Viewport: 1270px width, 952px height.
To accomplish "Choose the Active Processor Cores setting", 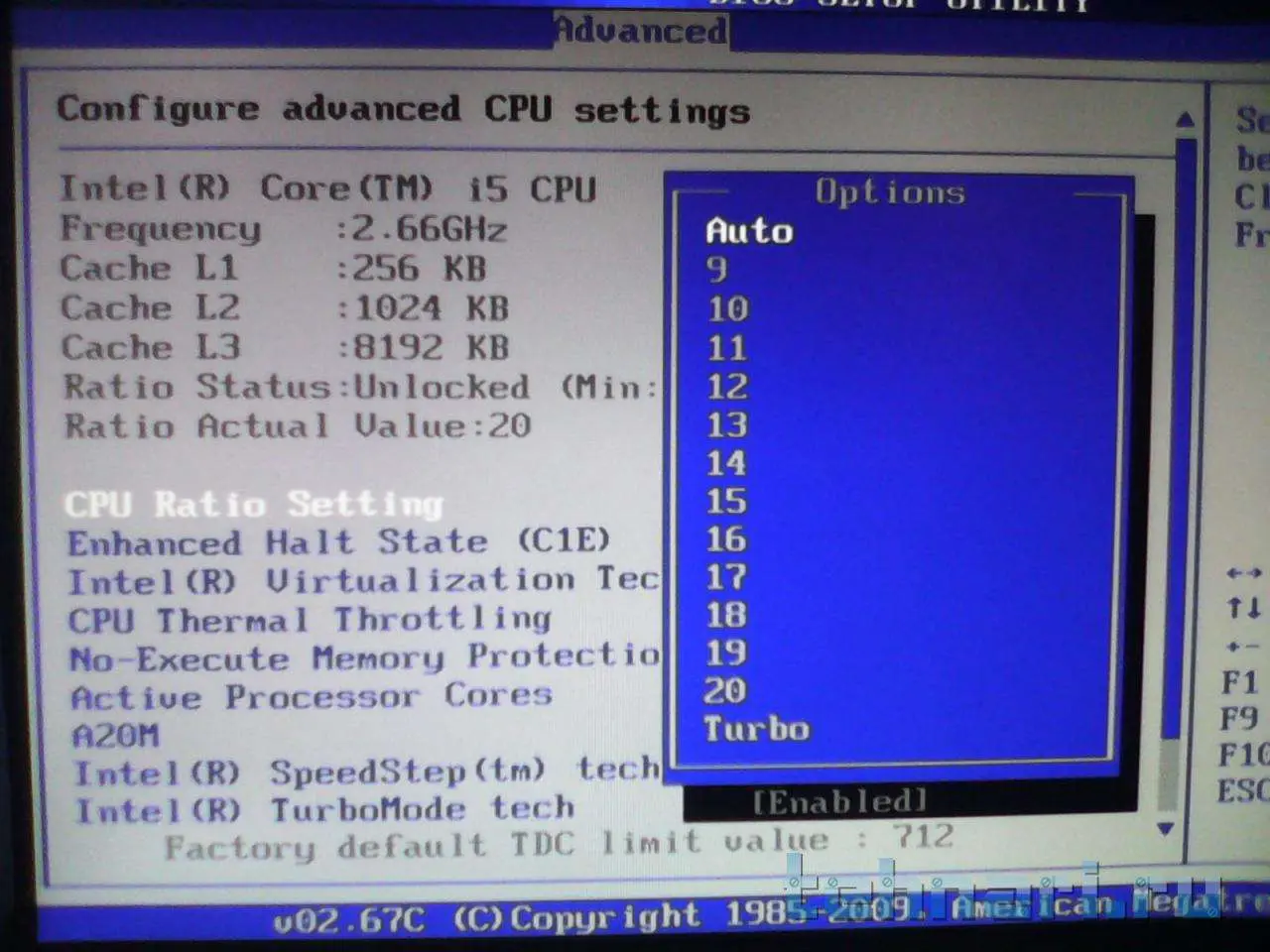I will coord(312,696).
